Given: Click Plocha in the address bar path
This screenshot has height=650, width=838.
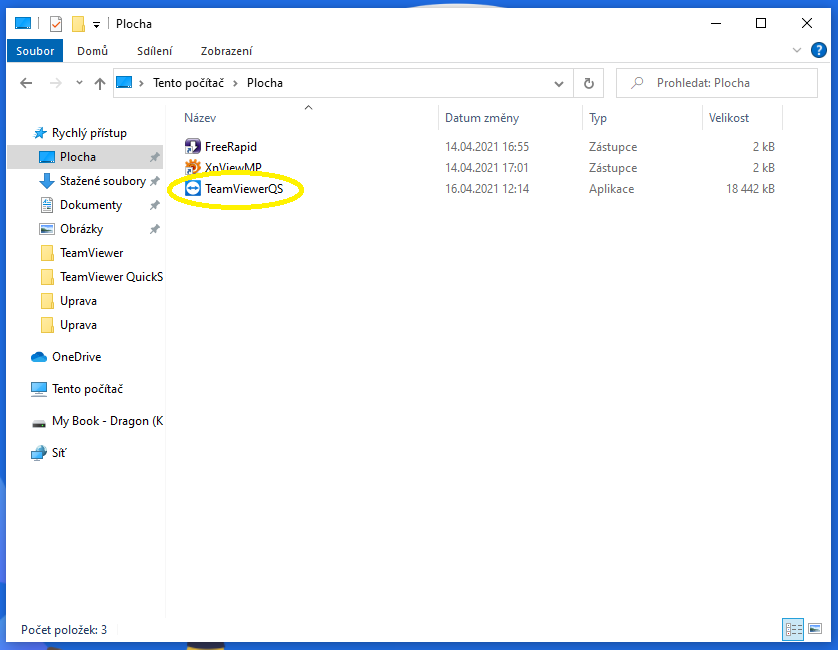Looking at the screenshot, I should point(265,83).
